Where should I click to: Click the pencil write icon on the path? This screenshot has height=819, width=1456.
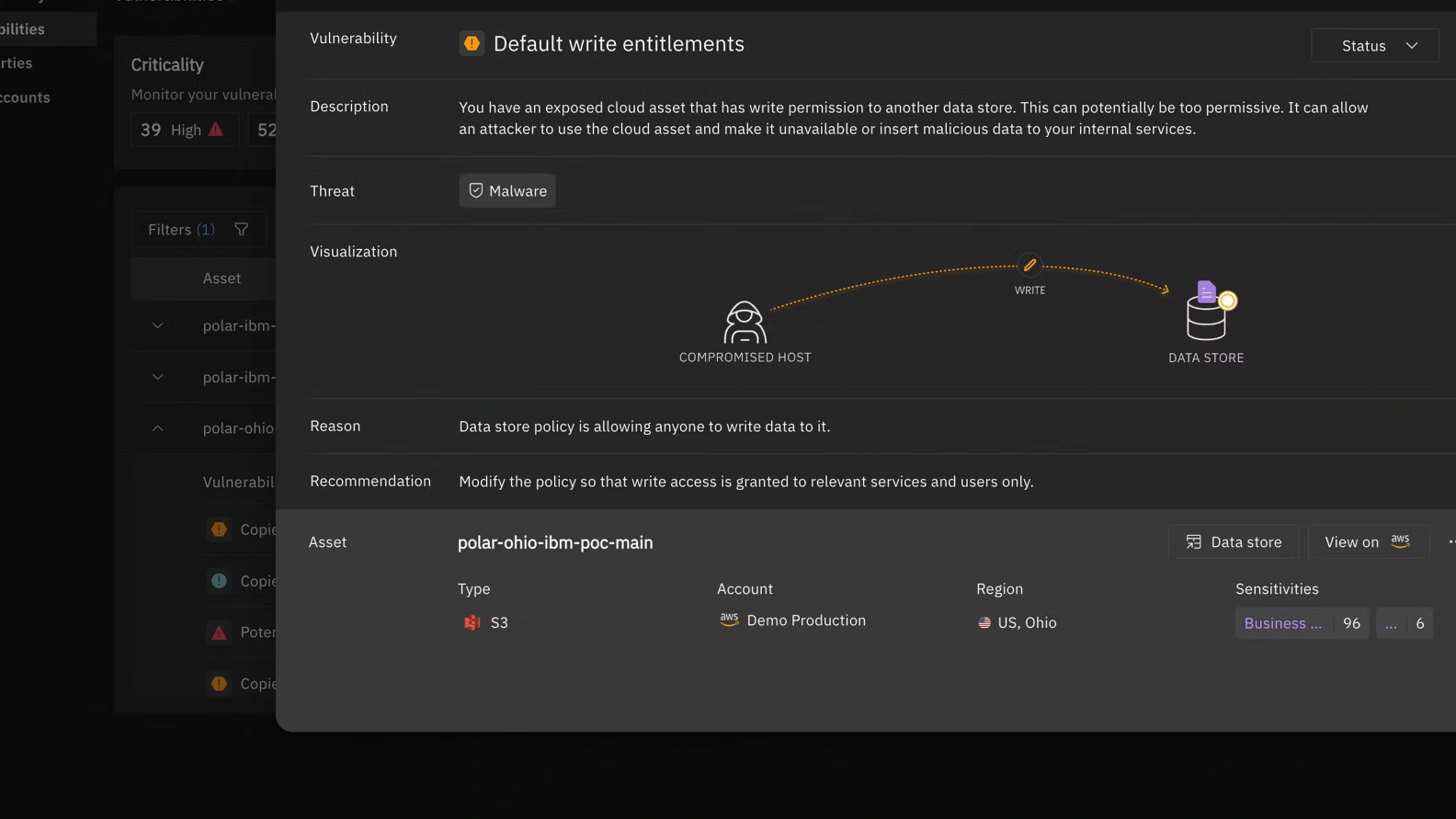(x=1029, y=266)
